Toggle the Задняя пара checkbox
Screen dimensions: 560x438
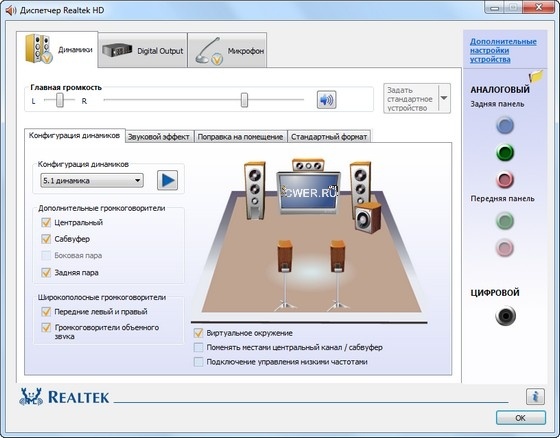pos(46,273)
